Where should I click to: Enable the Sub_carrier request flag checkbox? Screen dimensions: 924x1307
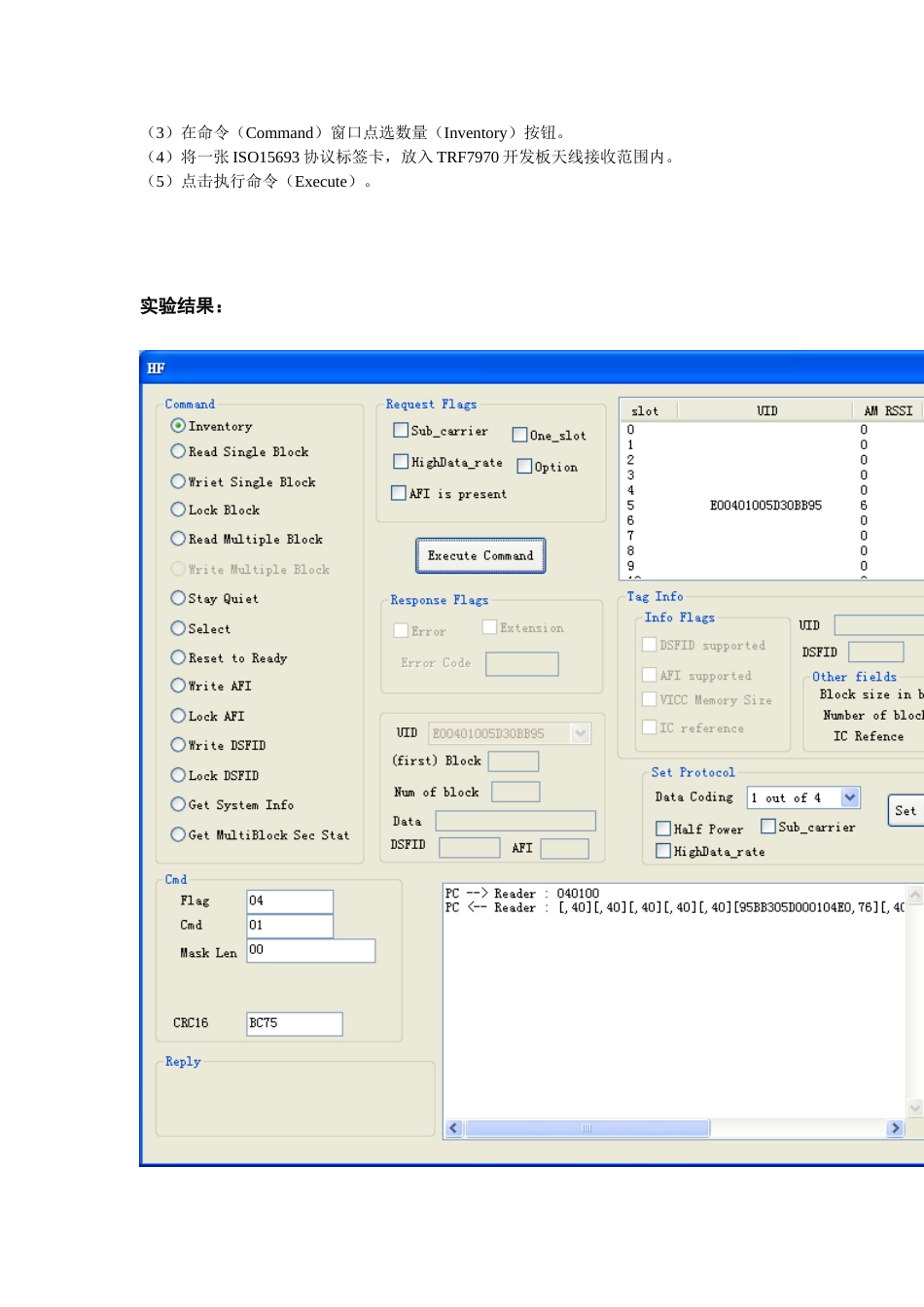(401, 430)
